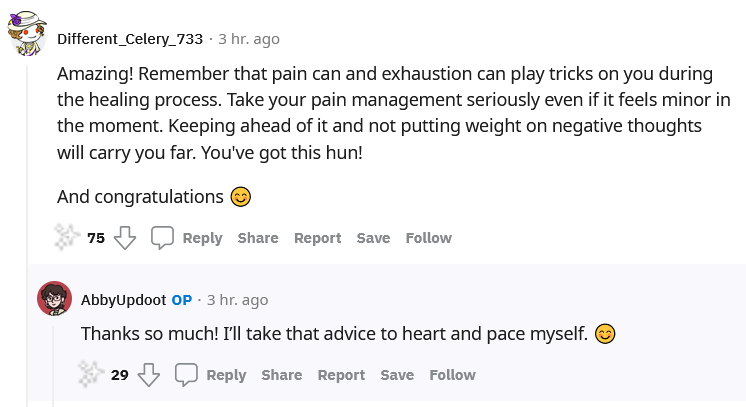Save the top comment
746x407 pixels.
373,238
